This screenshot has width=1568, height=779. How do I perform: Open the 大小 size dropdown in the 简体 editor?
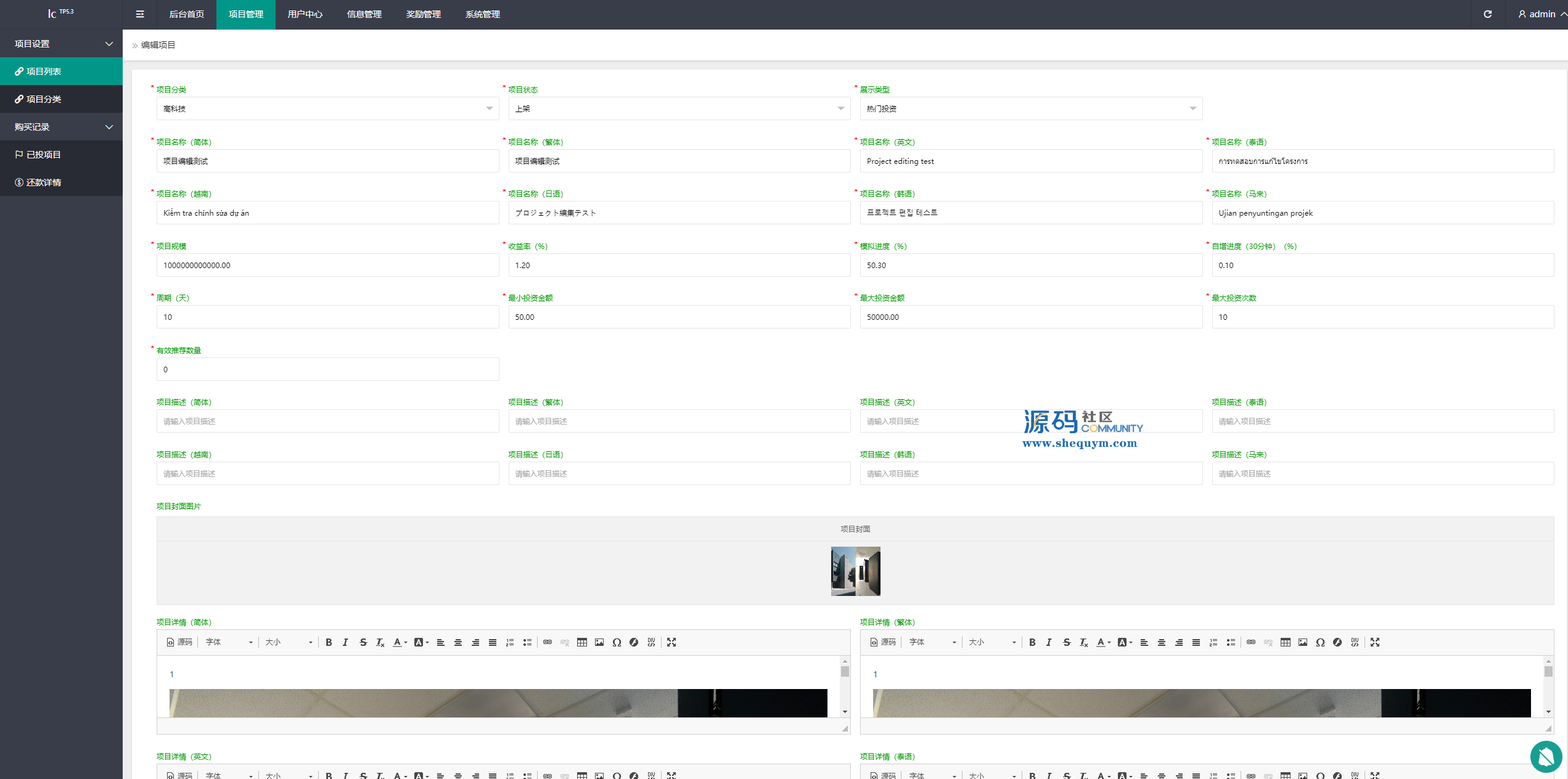click(x=289, y=642)
